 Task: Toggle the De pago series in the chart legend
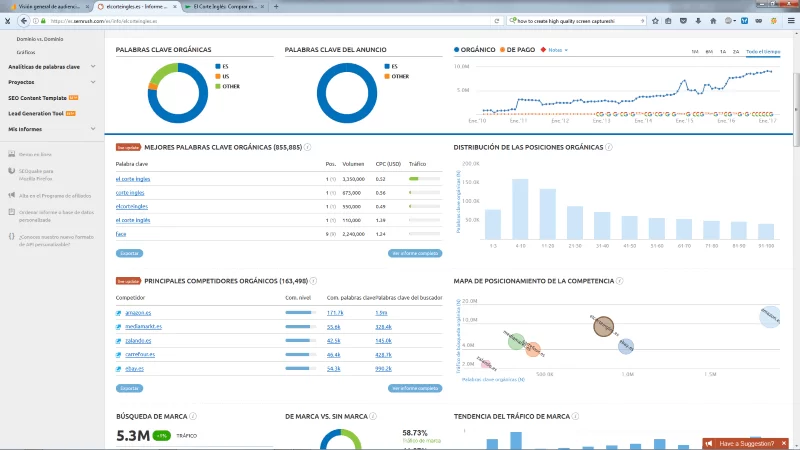517,49
